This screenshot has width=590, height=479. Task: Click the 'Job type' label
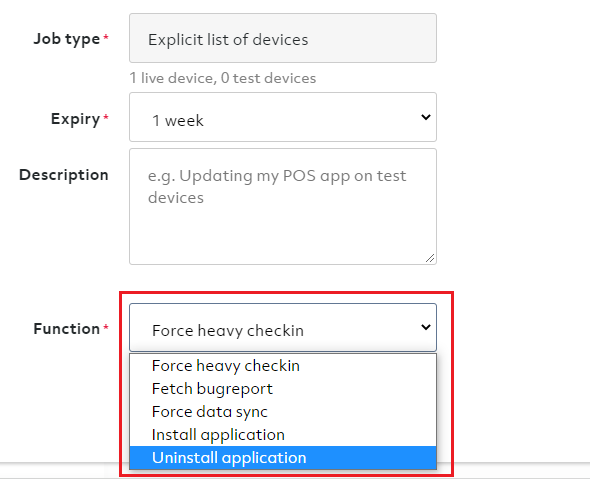click(x=67, y=39)
